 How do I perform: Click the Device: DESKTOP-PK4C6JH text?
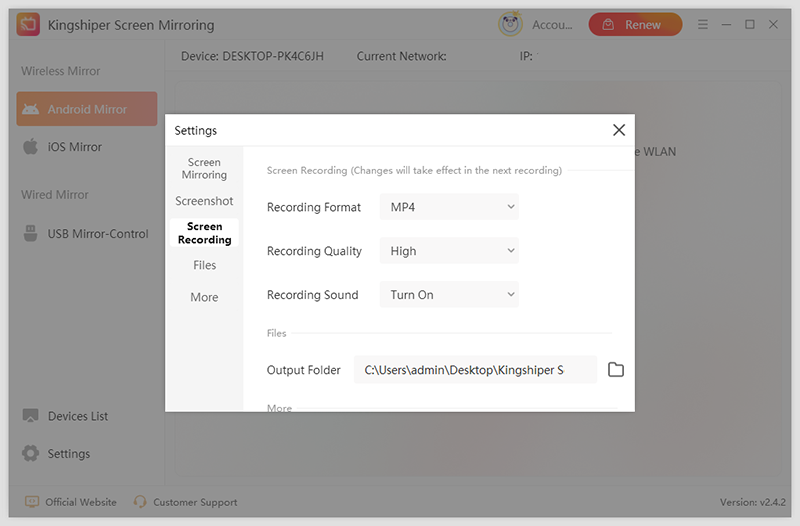point(252,56)
